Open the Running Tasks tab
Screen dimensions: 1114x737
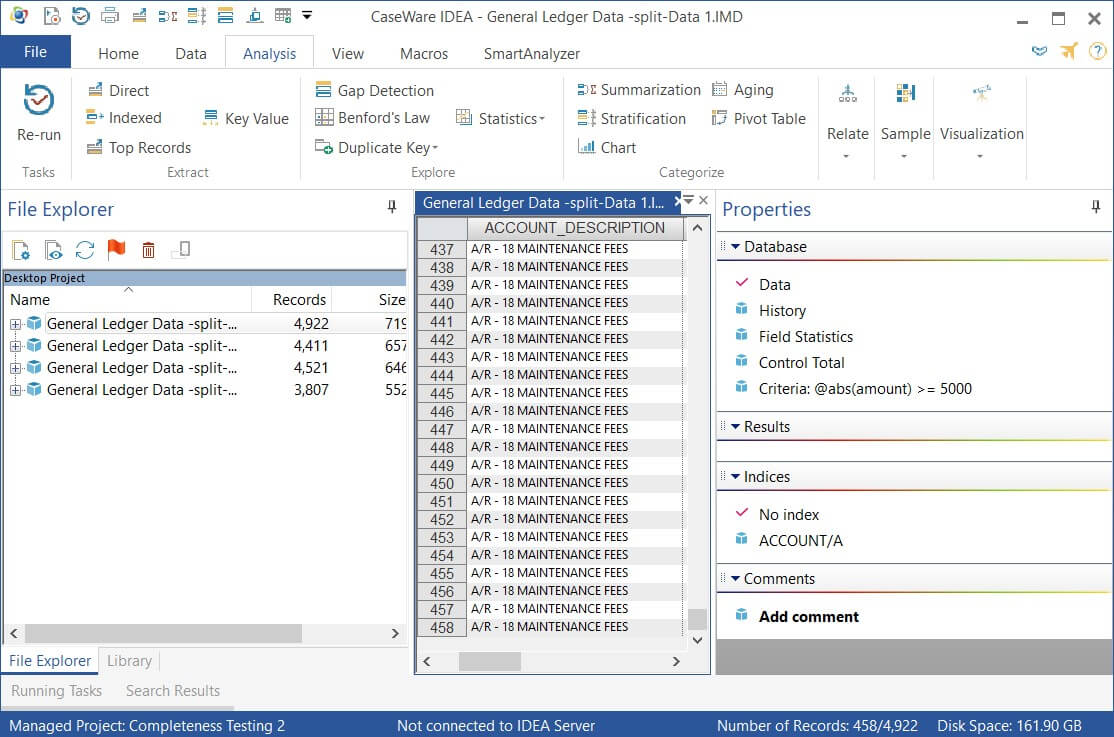[x=57, y=691]
